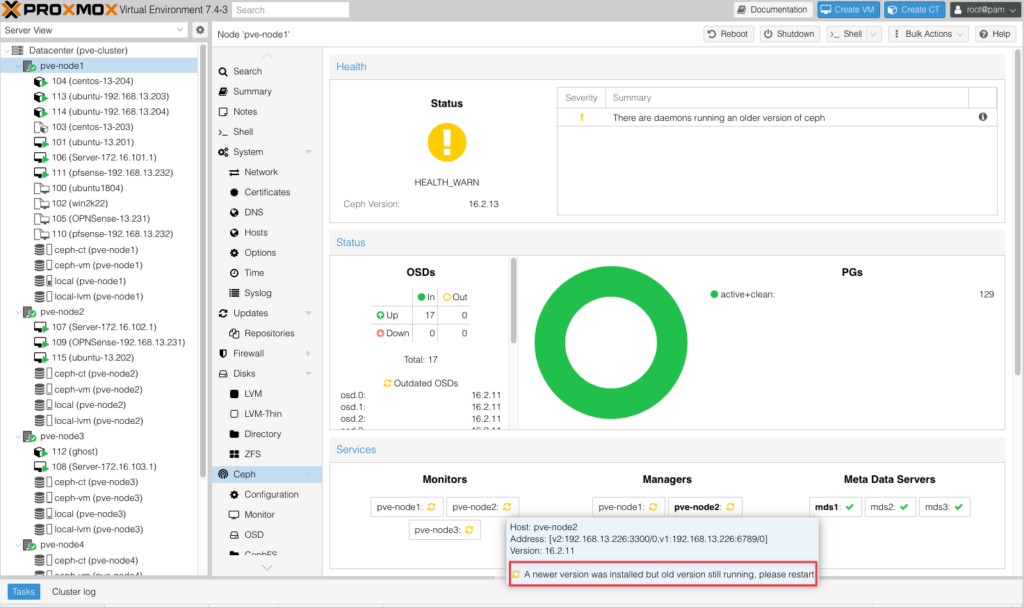Open the Shell button dropdown arrow
The image size is (1024, 608).
pos(874,34)
